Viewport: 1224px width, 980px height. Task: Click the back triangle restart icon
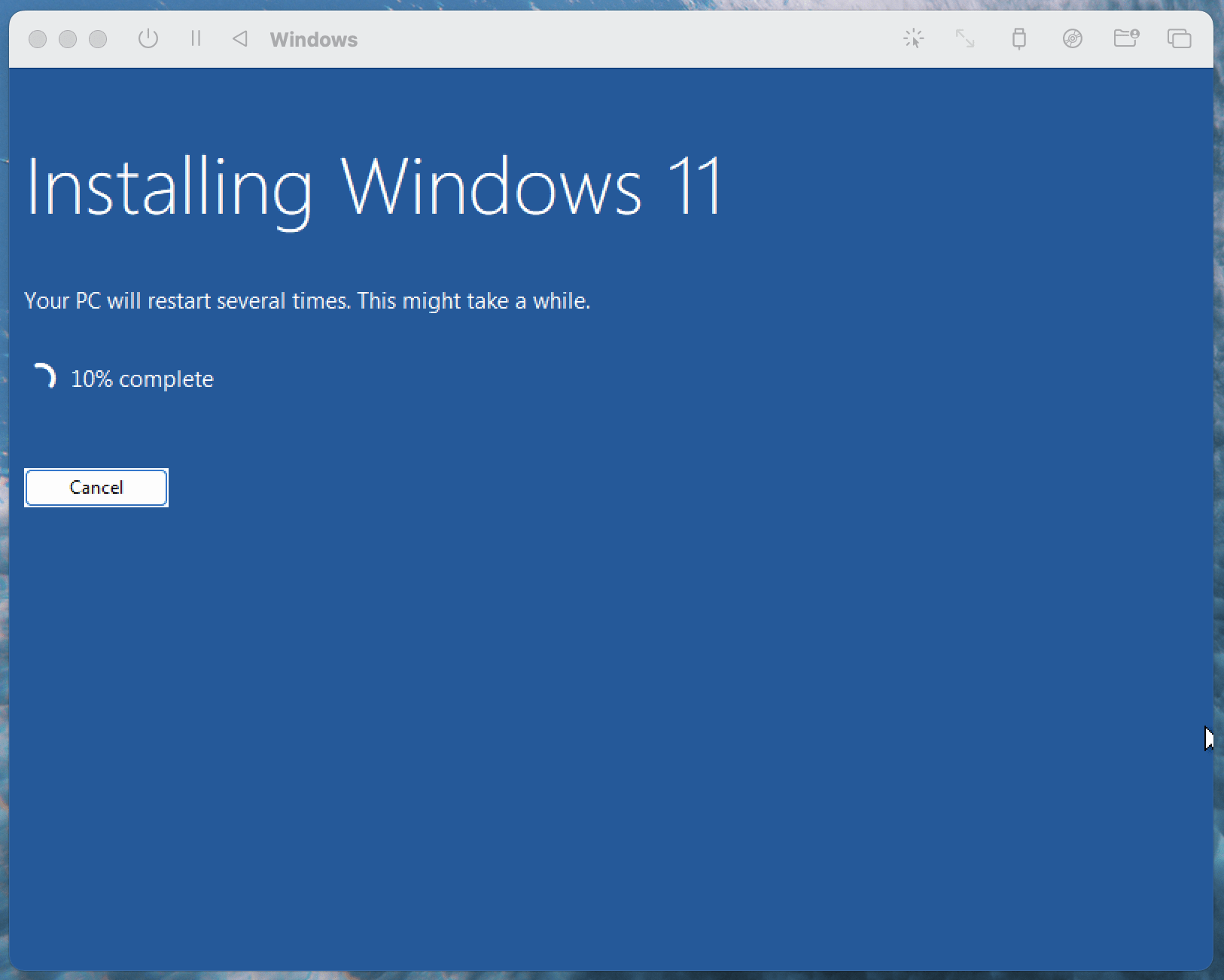pos(240,38)
